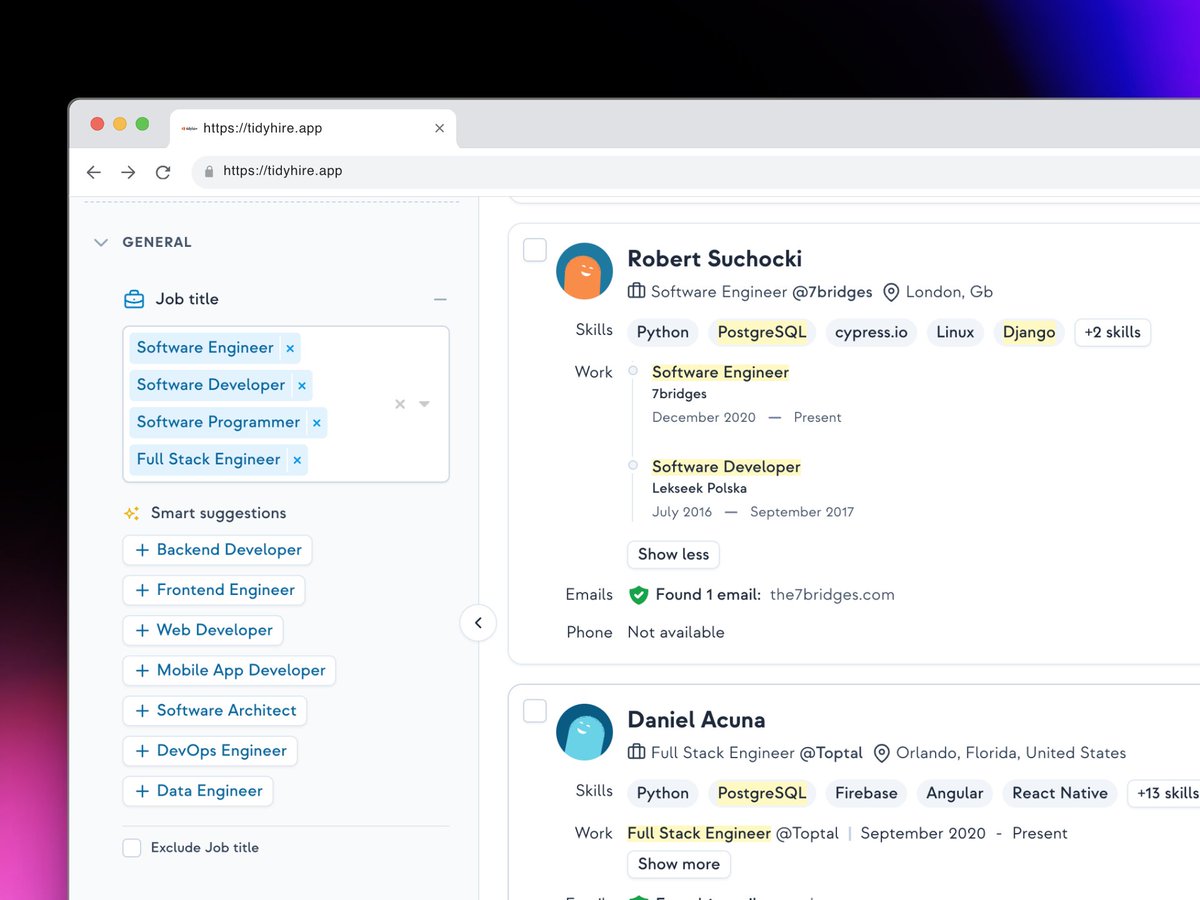Click the browser back arrow
This screenshot has width=1200, height=900.
coord(93,171)
